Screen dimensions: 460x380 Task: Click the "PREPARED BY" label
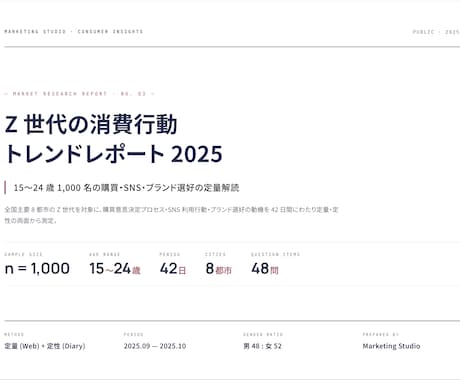coord(381,334)
